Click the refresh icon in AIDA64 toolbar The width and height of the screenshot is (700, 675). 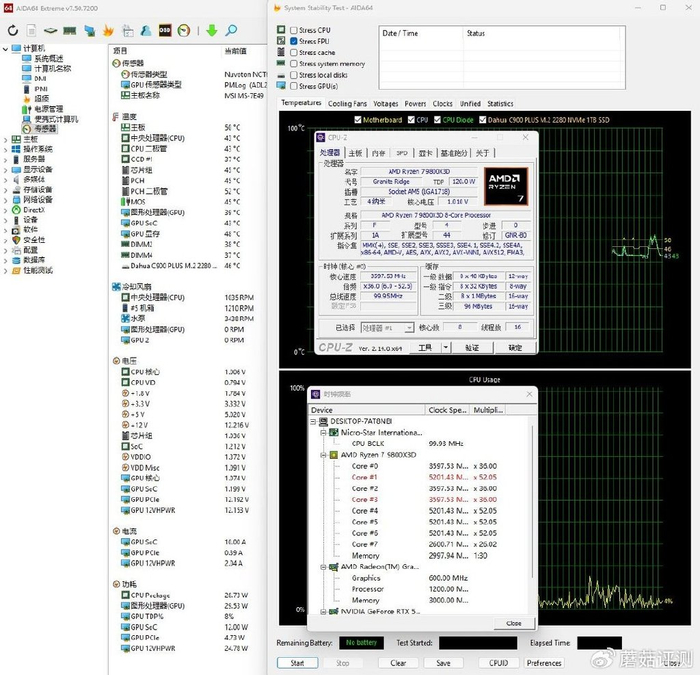(x=14, y=30)
